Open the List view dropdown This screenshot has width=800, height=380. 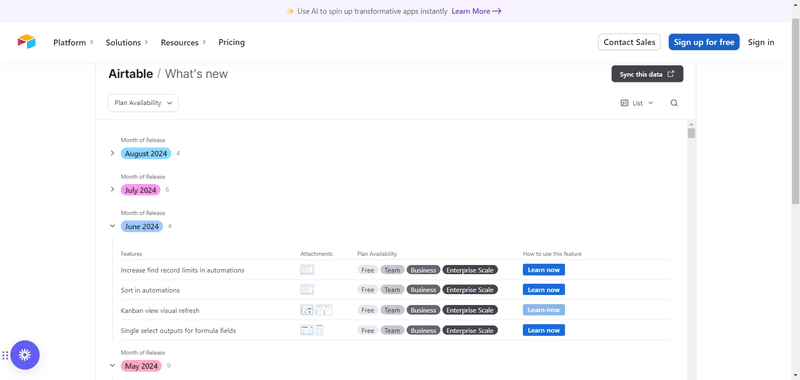pos(637,103)
